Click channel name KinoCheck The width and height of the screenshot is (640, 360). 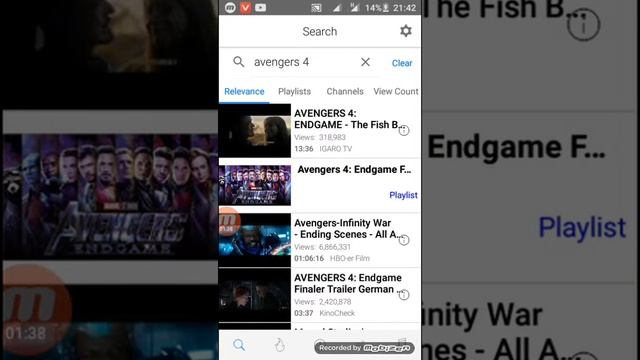click(337, 313)
